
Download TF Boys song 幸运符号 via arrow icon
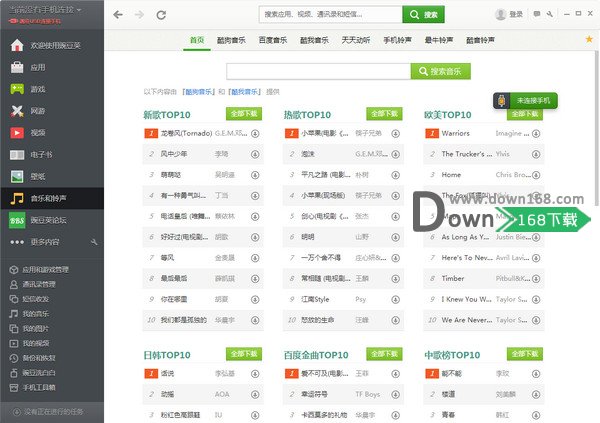(x=396, y=394)
